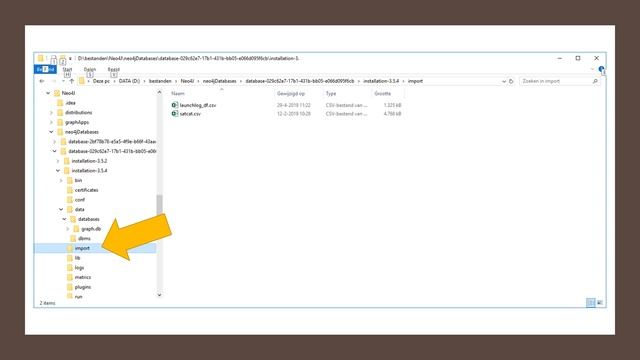Sort by the Grootte column header
The width and height of the screenshot is (640, 360).
pos(383,93)
